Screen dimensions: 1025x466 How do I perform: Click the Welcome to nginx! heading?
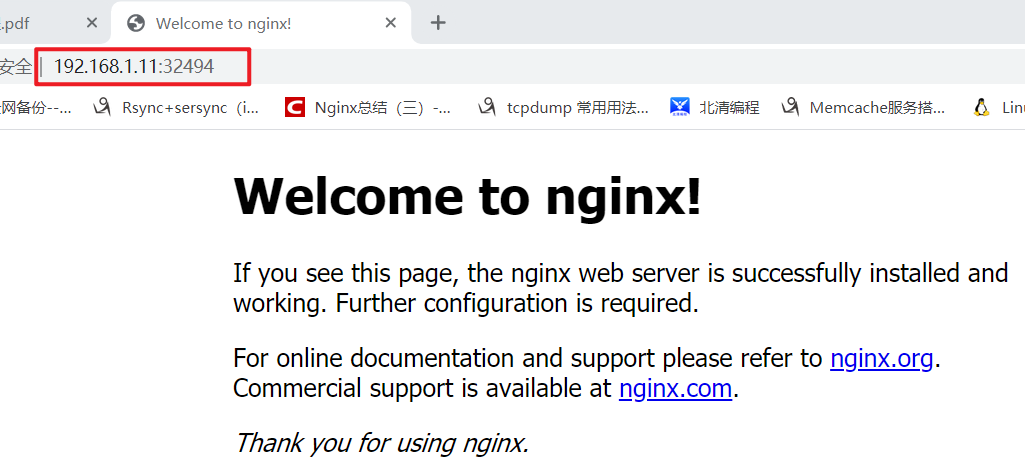coord(467,195)
